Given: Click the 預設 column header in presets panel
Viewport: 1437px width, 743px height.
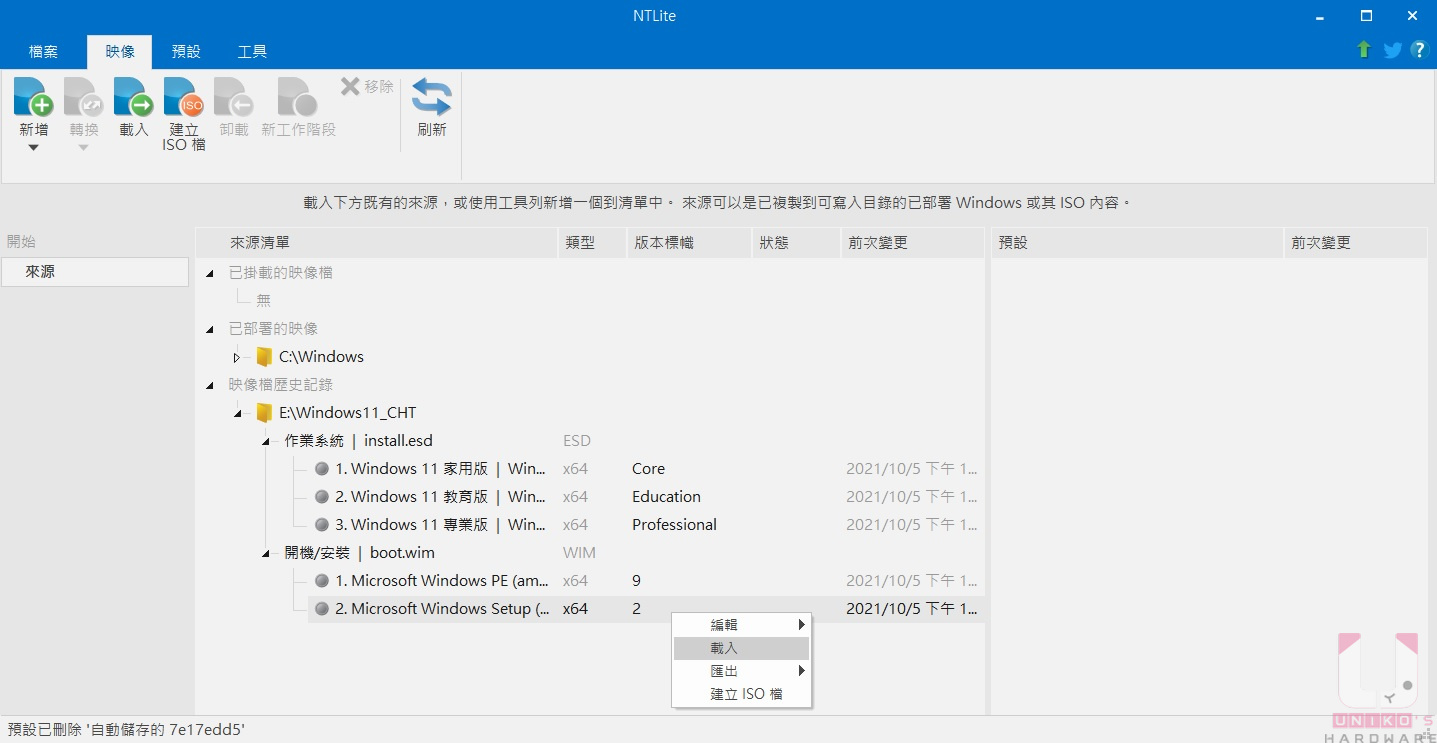Looking at the screenshot, I should [1138, 243].
